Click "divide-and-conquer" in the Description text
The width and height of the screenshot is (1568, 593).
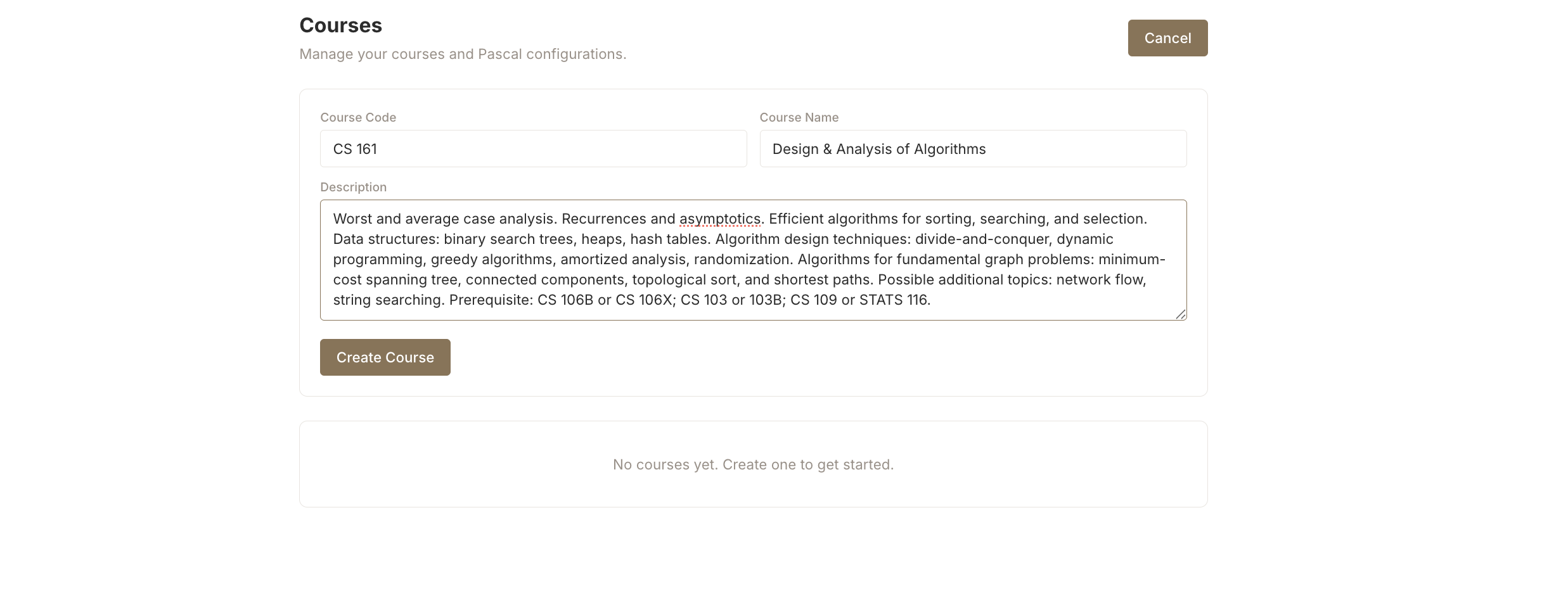(x=981, y=239)
